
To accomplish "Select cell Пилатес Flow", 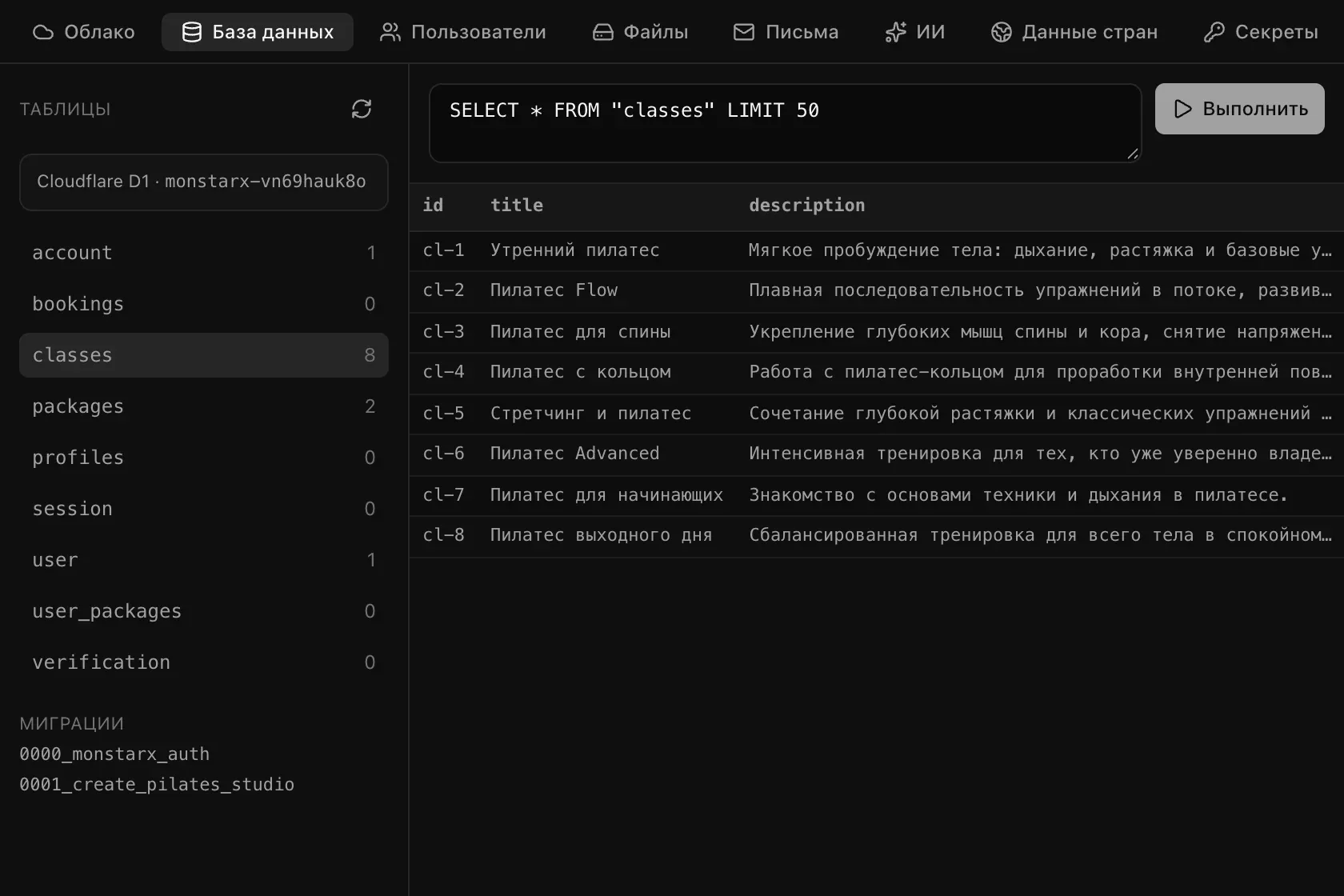I will coord(554,290).
